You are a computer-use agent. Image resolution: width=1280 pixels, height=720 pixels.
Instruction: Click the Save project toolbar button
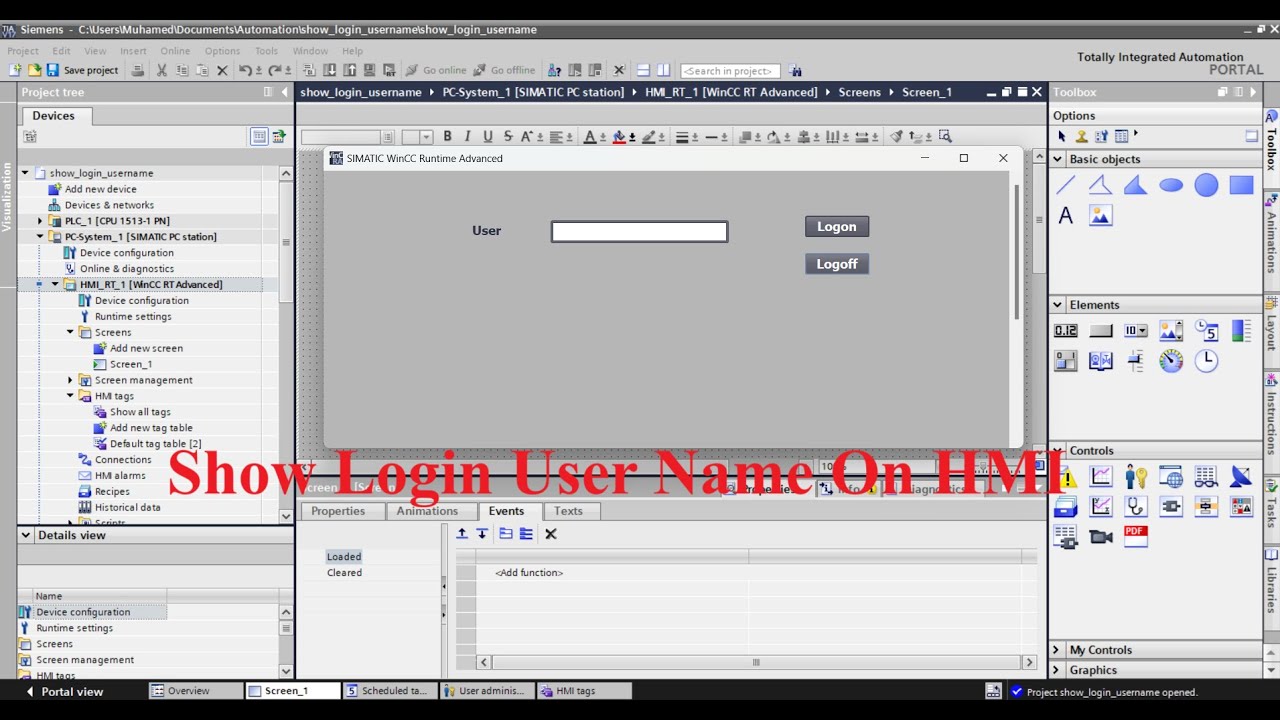[x=83, y=70]
